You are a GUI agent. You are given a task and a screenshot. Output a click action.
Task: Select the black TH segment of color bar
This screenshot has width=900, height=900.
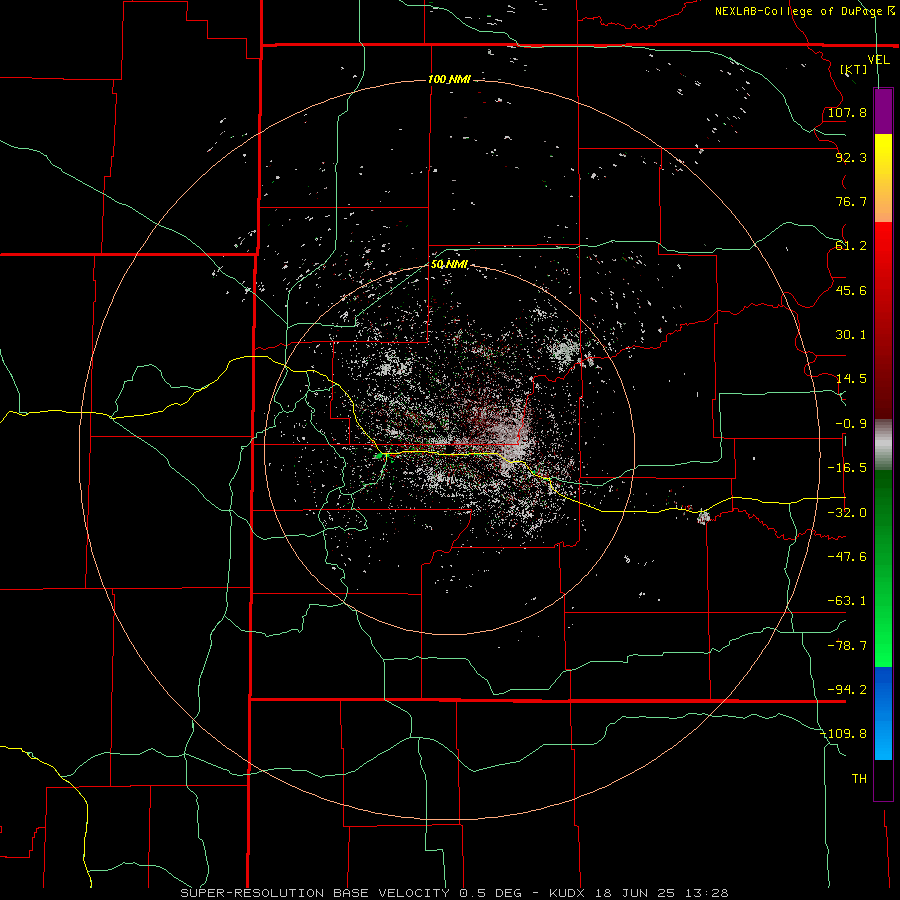click(883, 779)
